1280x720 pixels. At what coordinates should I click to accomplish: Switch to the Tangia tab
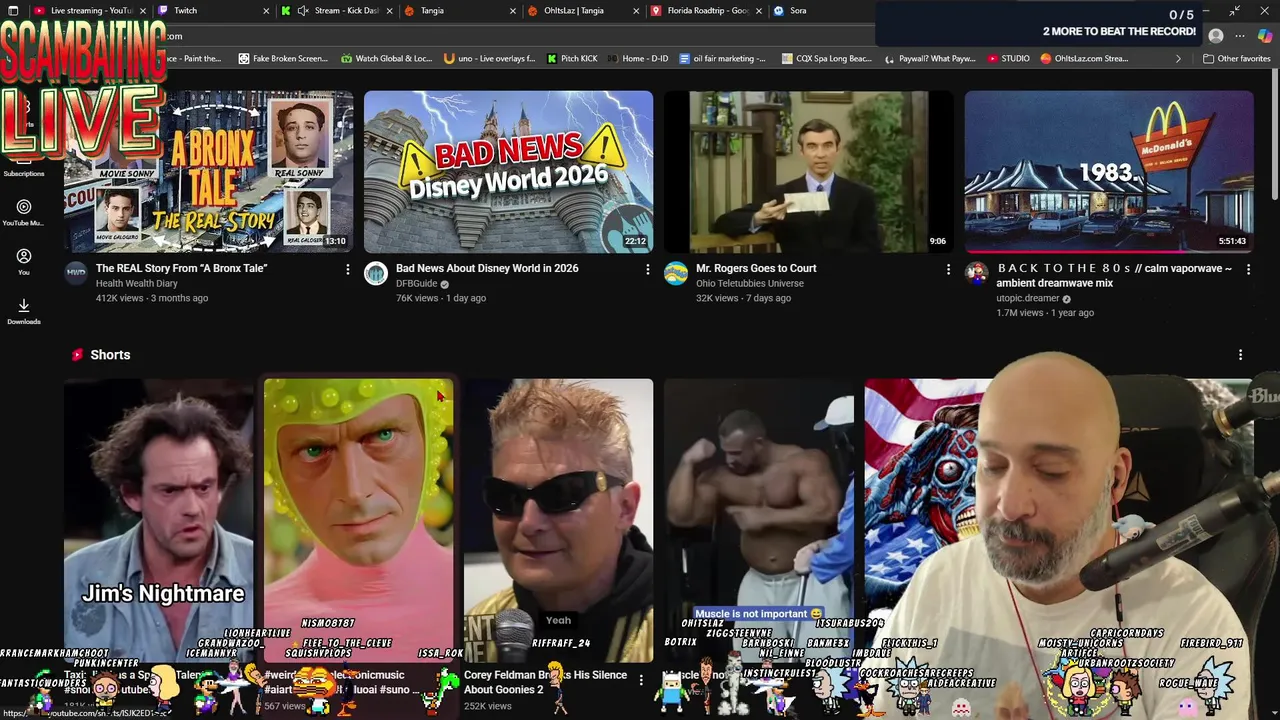click(460, 10)
